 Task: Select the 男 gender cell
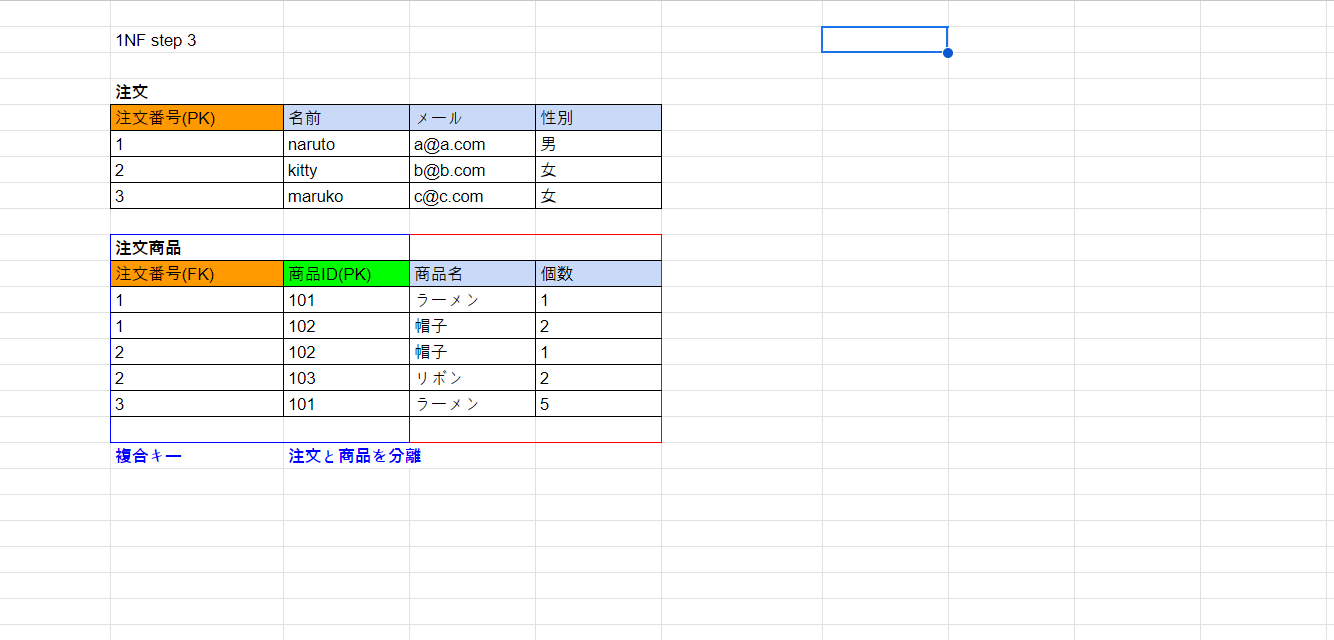tap(598, 144)
